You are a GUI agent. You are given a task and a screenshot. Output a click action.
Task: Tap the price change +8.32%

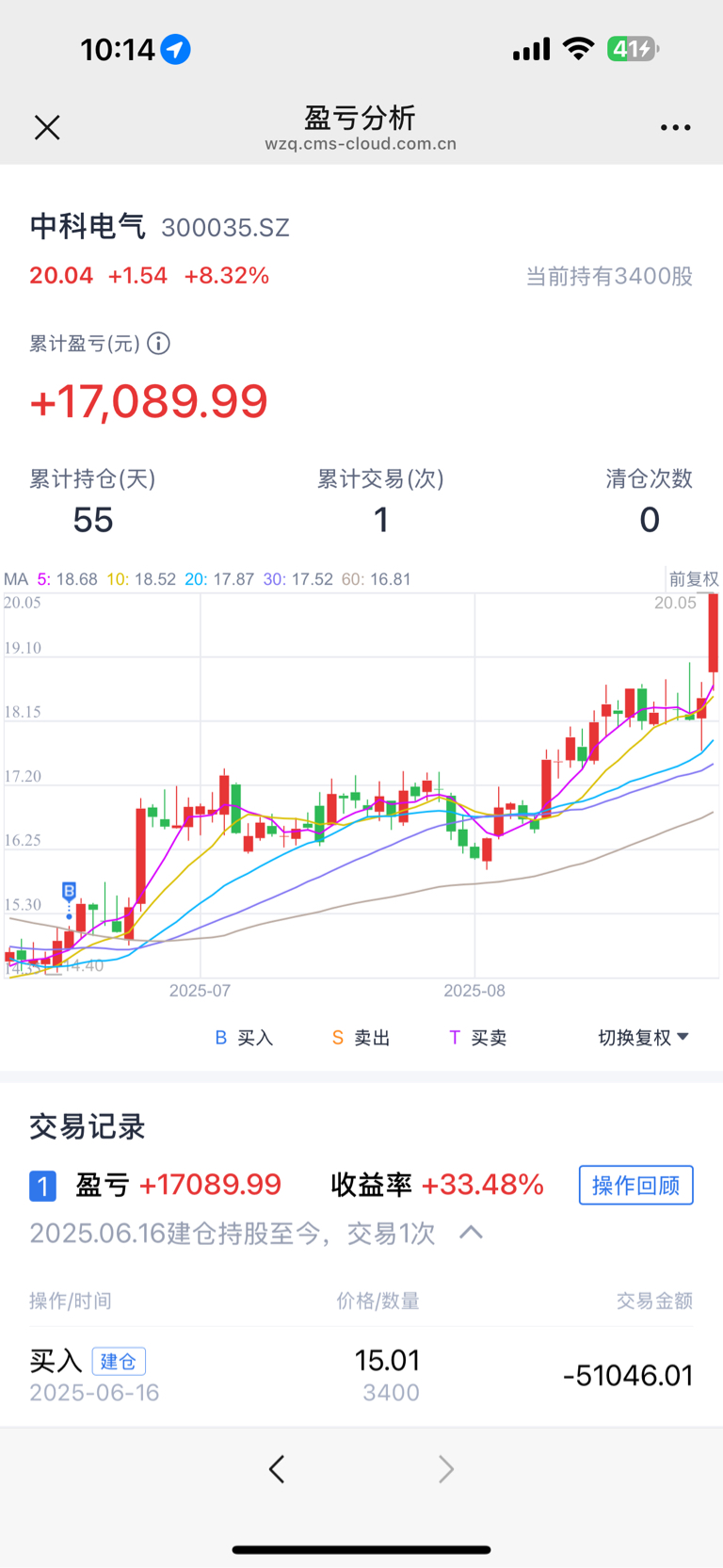click(x=227, y=276)
